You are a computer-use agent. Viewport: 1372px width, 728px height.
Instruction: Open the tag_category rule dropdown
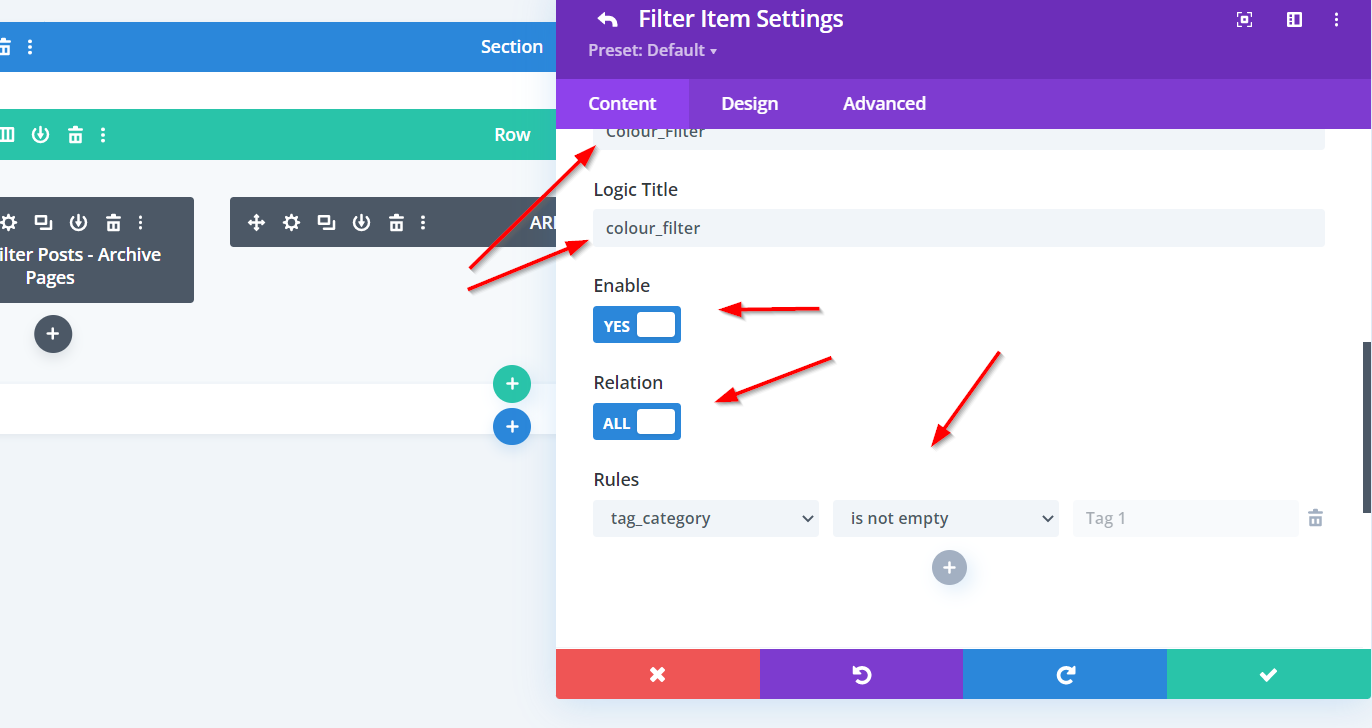point(706,518)
